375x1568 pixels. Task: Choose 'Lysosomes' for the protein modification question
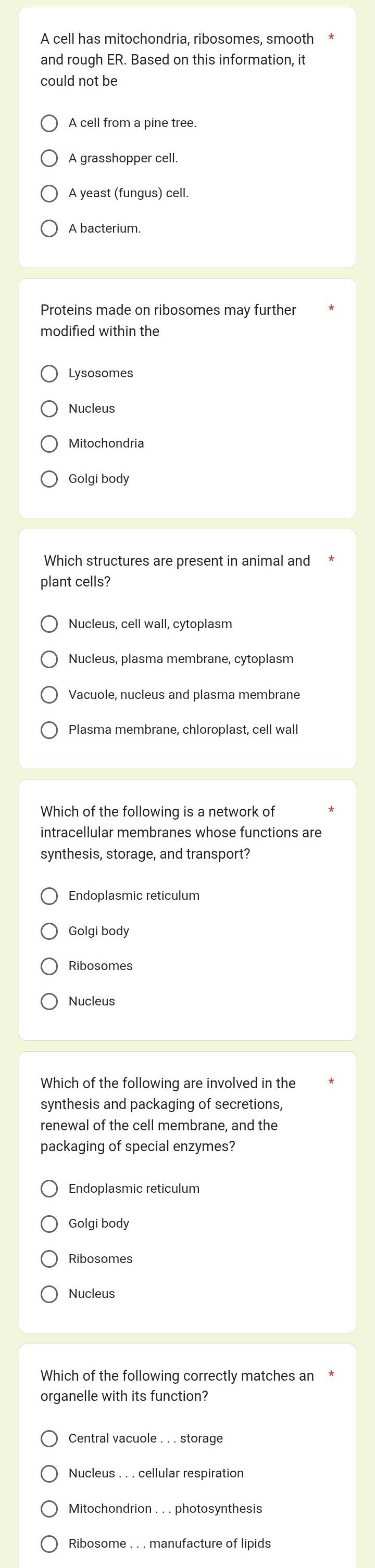pos(49,374)
